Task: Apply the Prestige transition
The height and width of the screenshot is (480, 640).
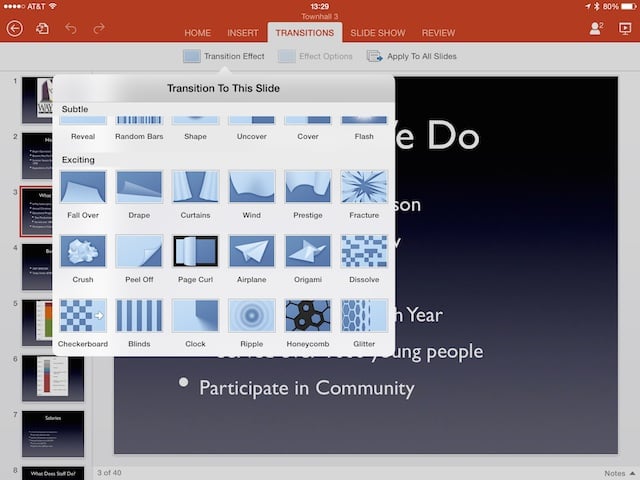Action: 308,187
